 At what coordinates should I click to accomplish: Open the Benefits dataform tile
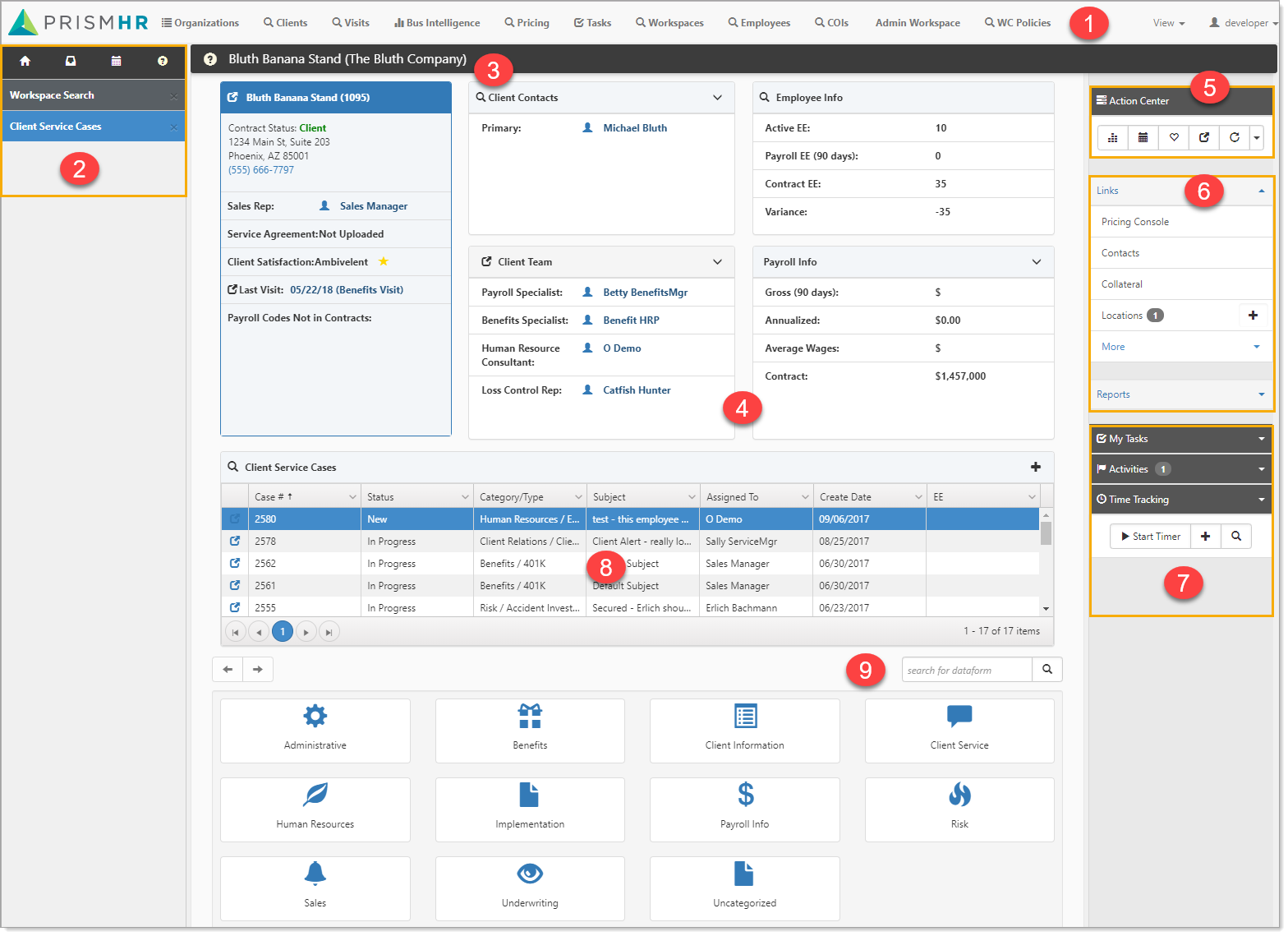(530, 731)
